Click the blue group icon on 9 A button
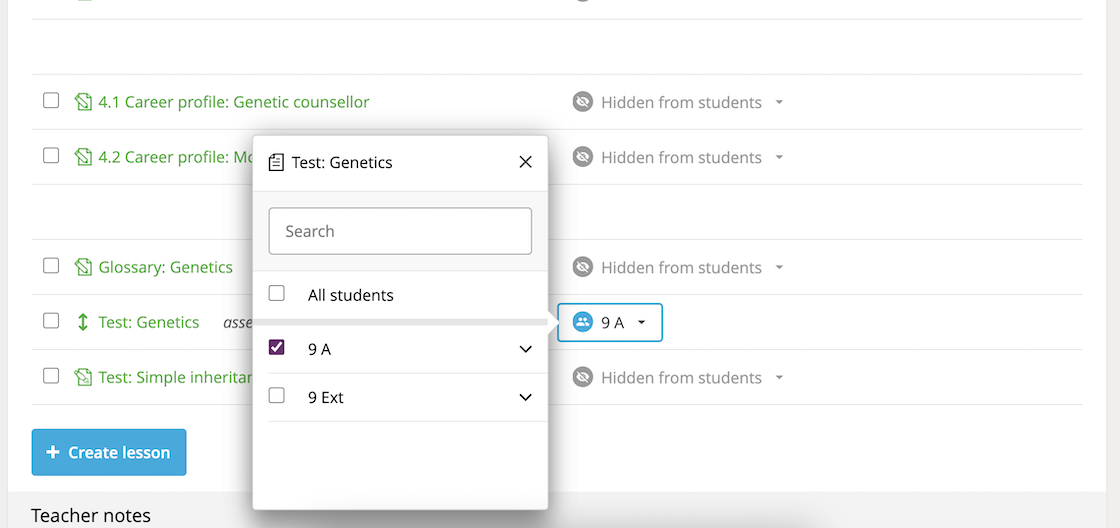The height and width of the screenshot is (528, 1120). 583,322
